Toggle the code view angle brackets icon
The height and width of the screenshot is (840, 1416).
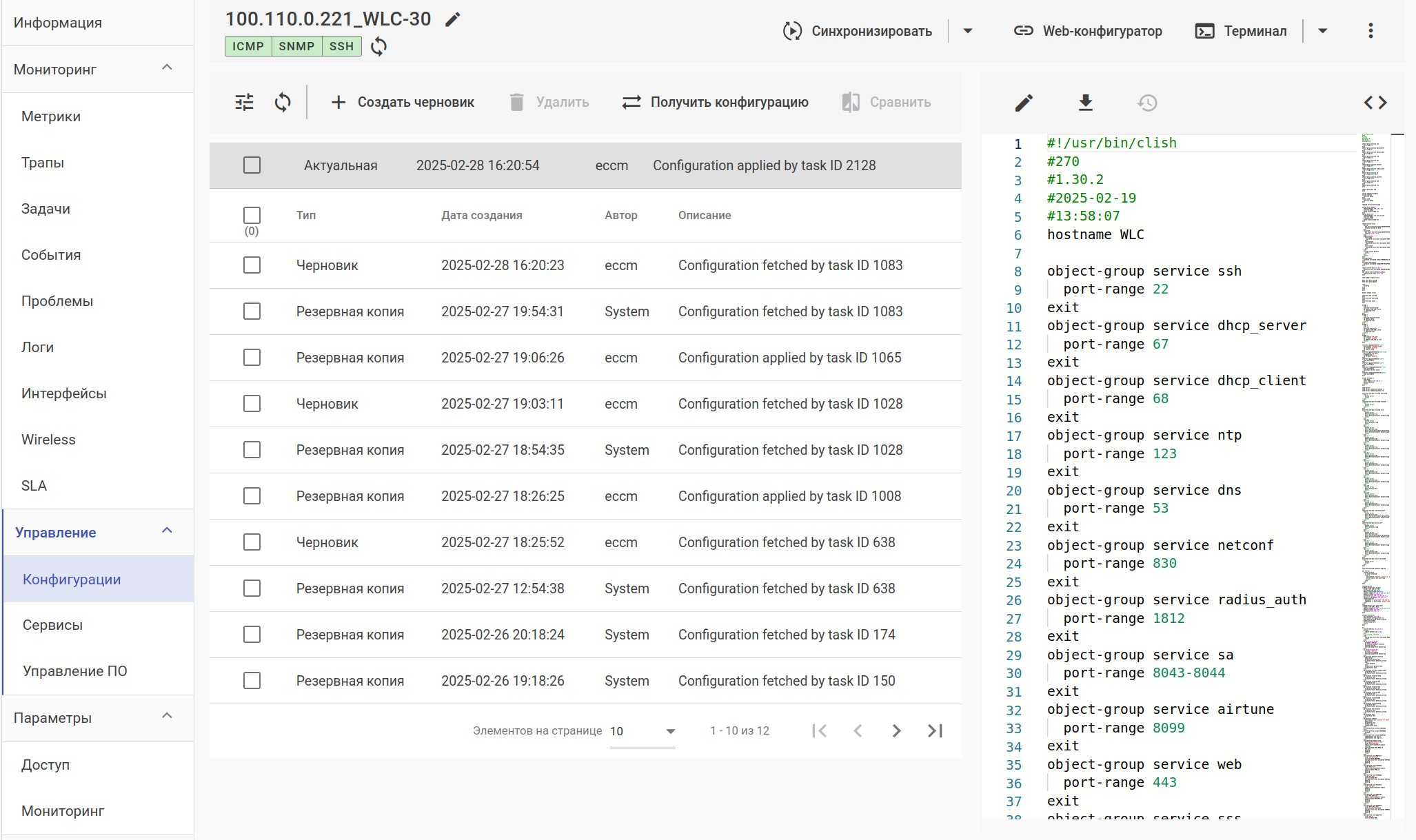tap(1375, 103)
